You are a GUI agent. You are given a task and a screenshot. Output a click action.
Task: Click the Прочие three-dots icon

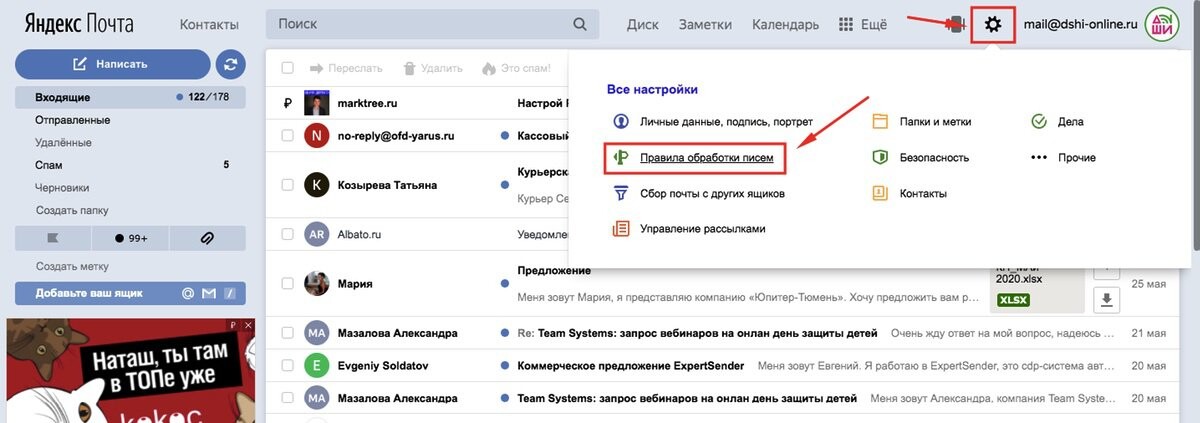click(x=1039, y=158)
